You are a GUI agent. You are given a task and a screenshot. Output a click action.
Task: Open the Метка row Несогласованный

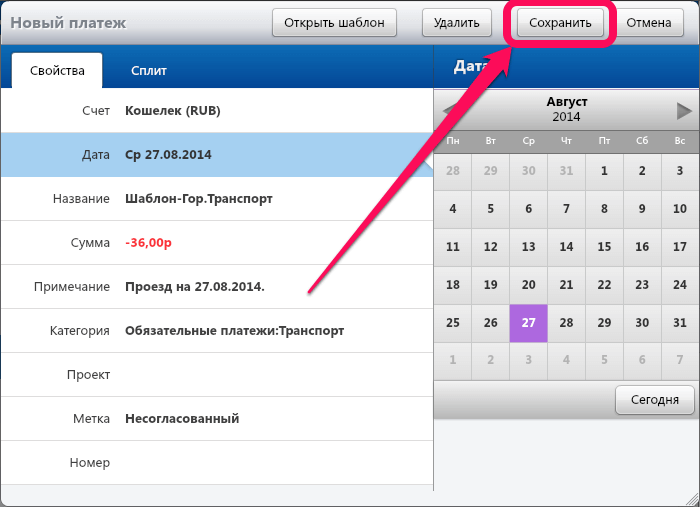tap(217, 419)
